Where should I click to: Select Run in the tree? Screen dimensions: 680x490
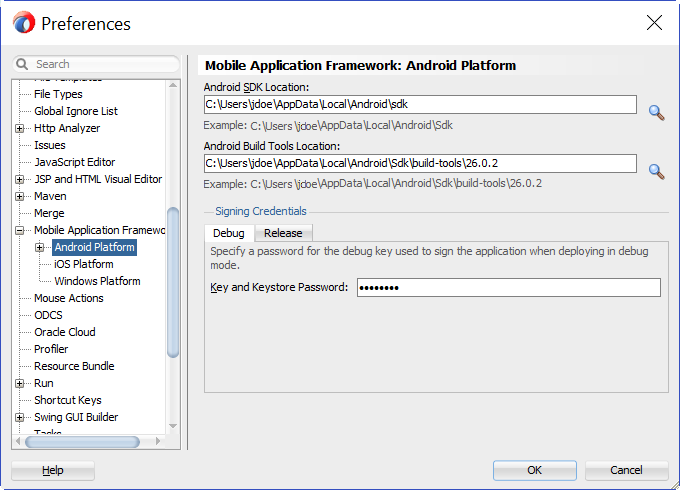click(44, 383)
